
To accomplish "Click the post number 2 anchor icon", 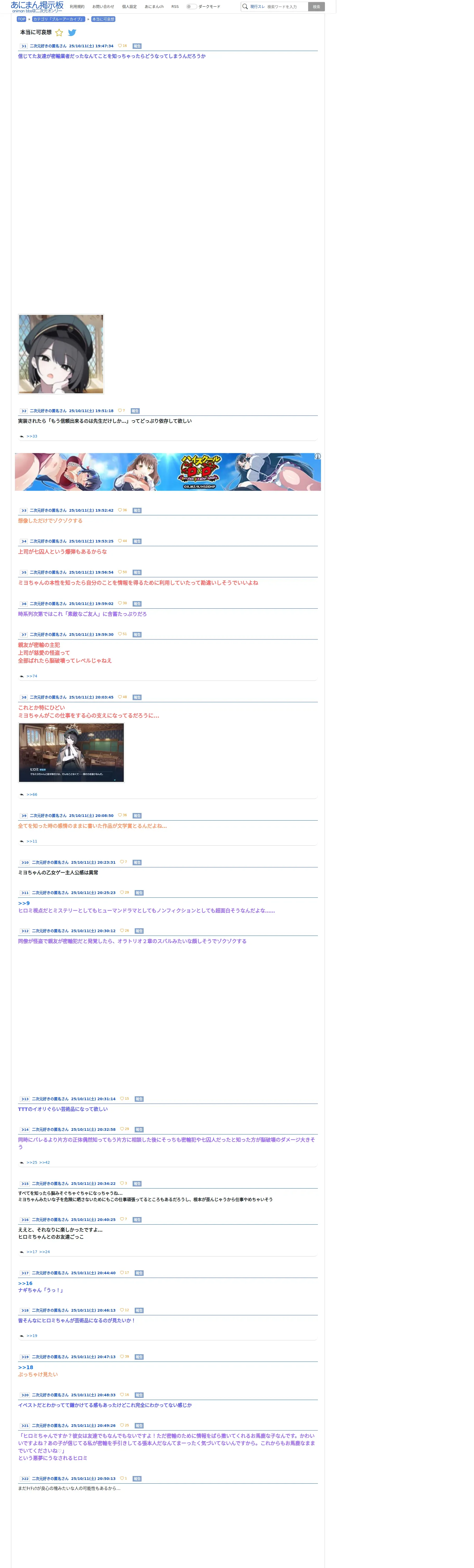I will tap(24, 411).
